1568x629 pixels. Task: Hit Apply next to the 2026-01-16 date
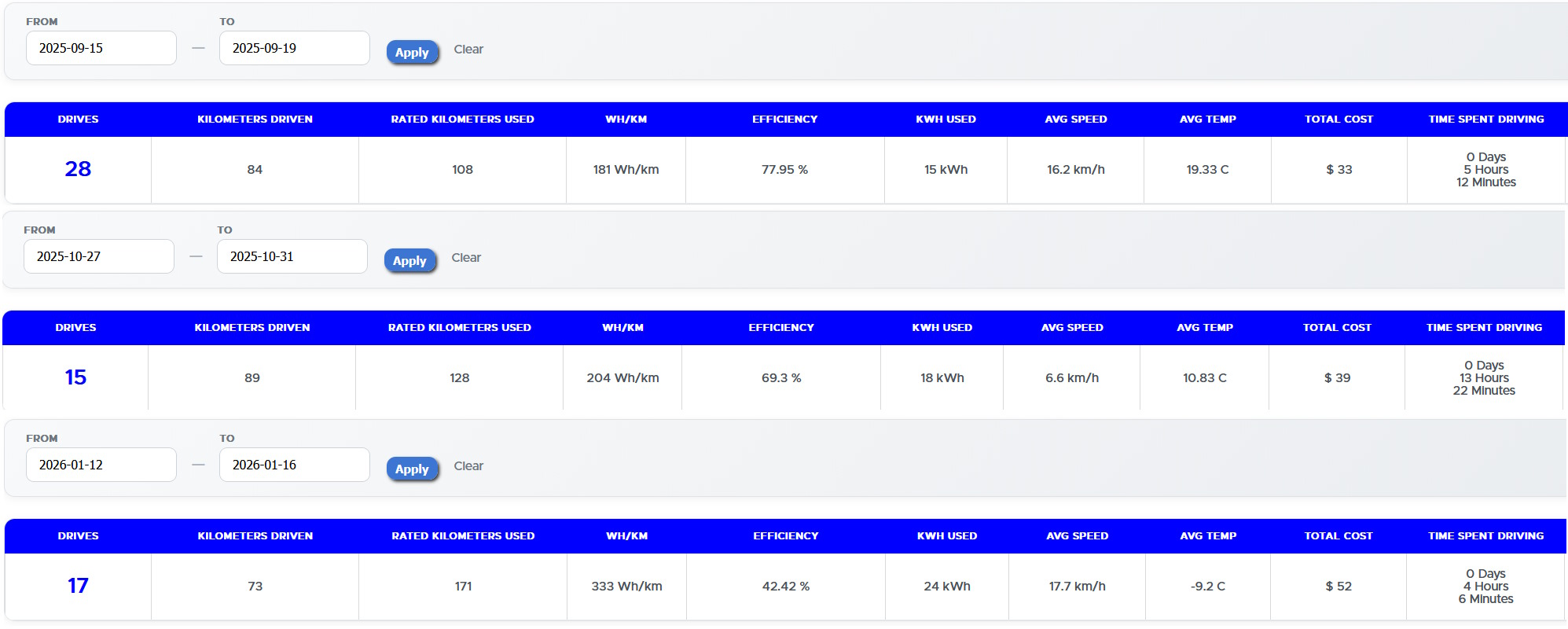[412, 469]
